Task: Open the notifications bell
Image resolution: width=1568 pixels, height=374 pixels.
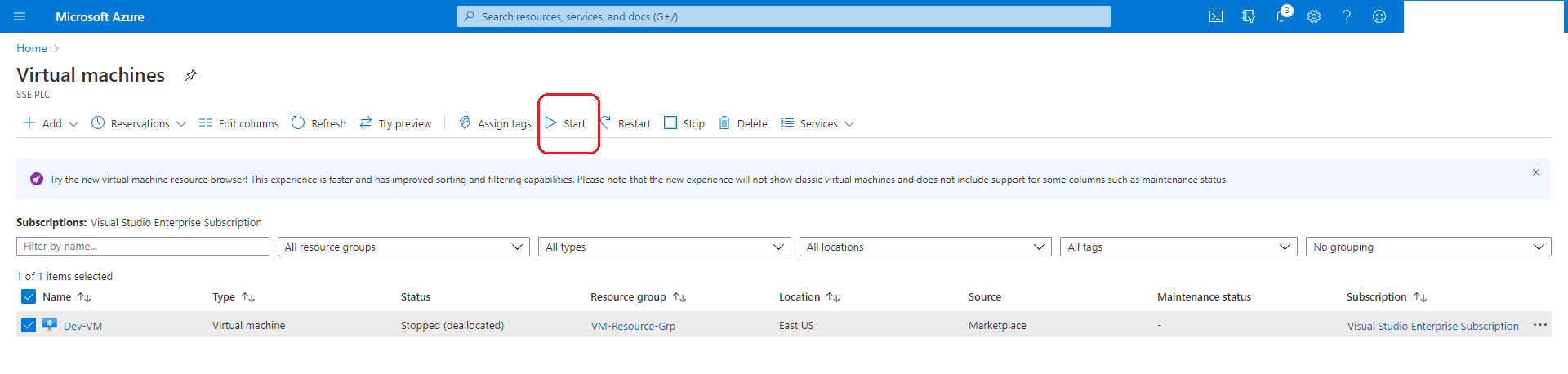Action: (x=1281, y=16)
